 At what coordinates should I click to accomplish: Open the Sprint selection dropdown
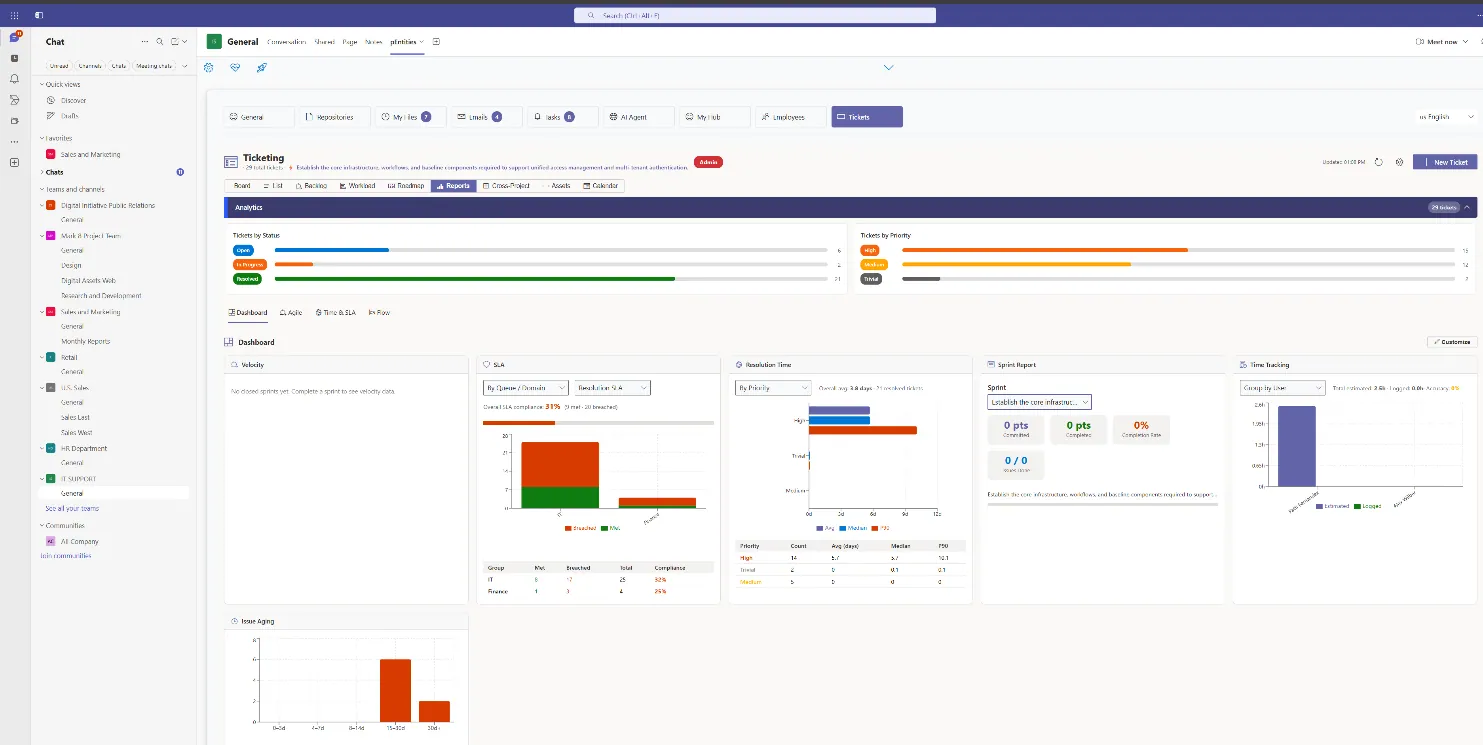click(x=1039, y=402)
